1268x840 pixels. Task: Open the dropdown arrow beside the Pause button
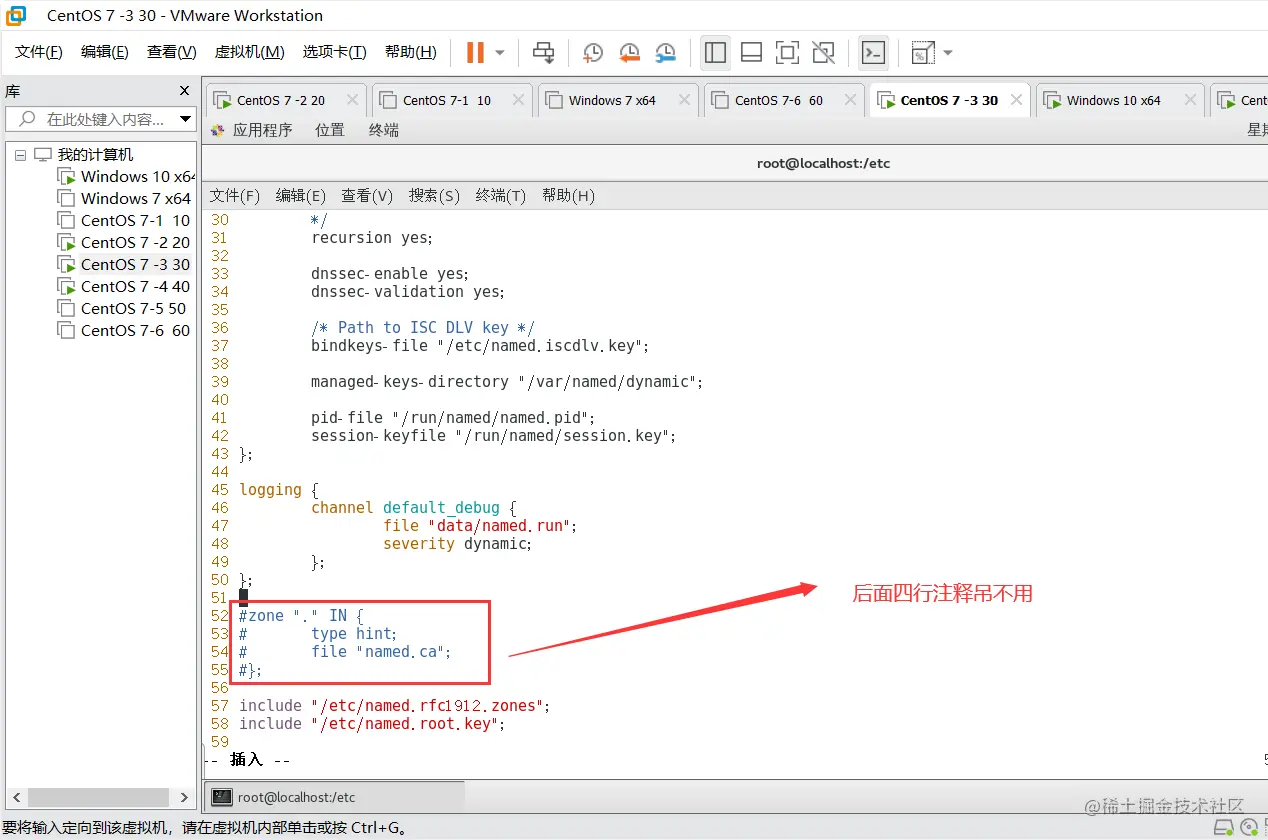tap(500, 53)
